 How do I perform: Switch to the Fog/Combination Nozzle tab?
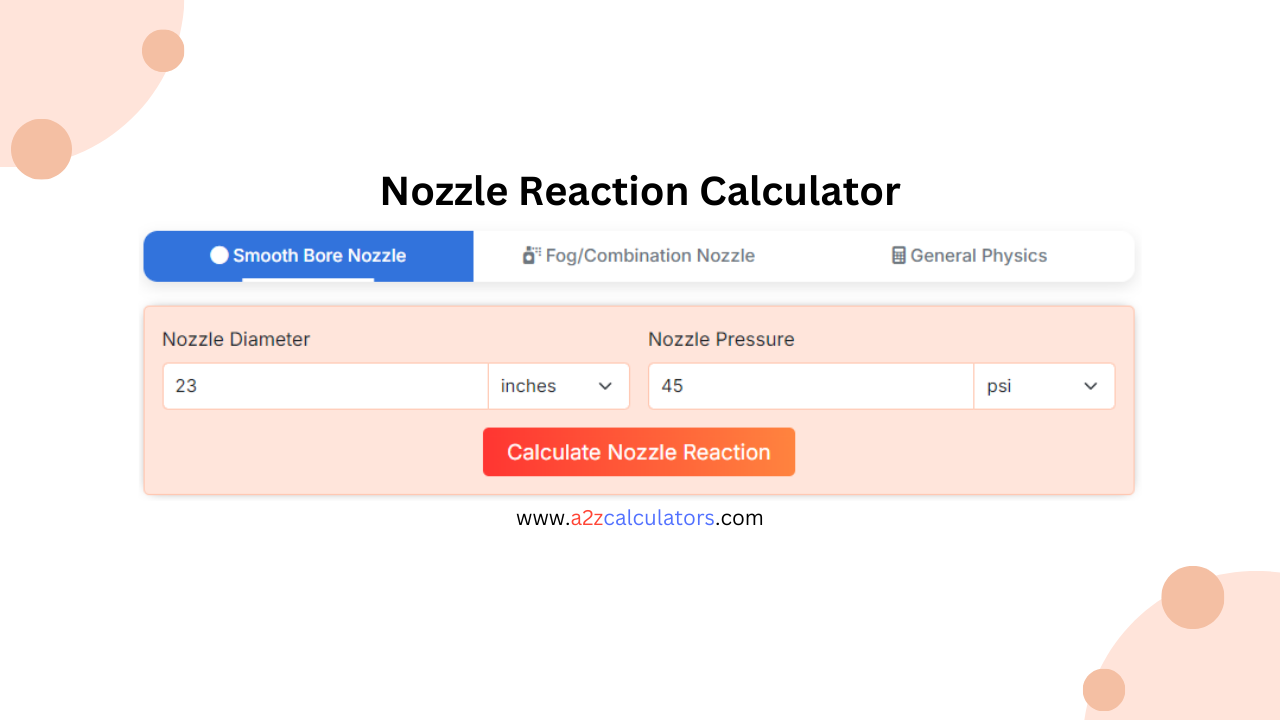click(640, 255)
